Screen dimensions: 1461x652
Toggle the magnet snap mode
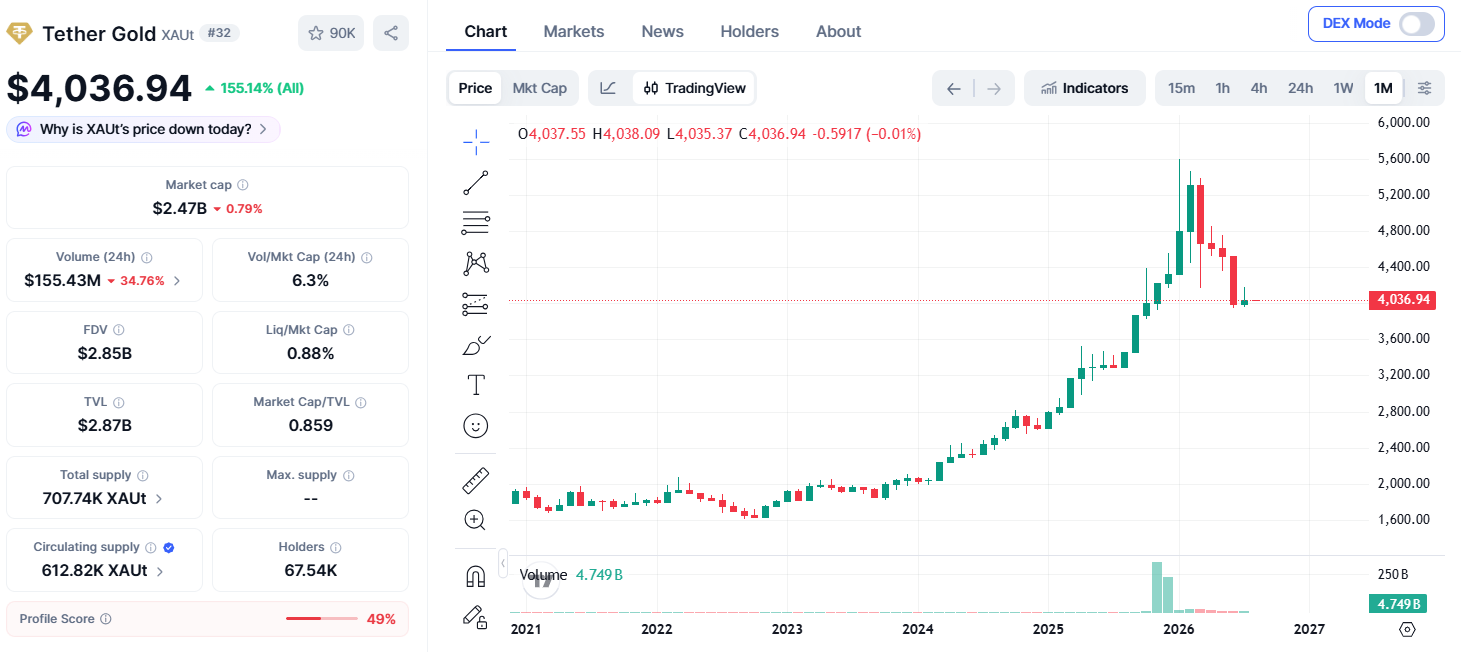click(x=476, y=576)
